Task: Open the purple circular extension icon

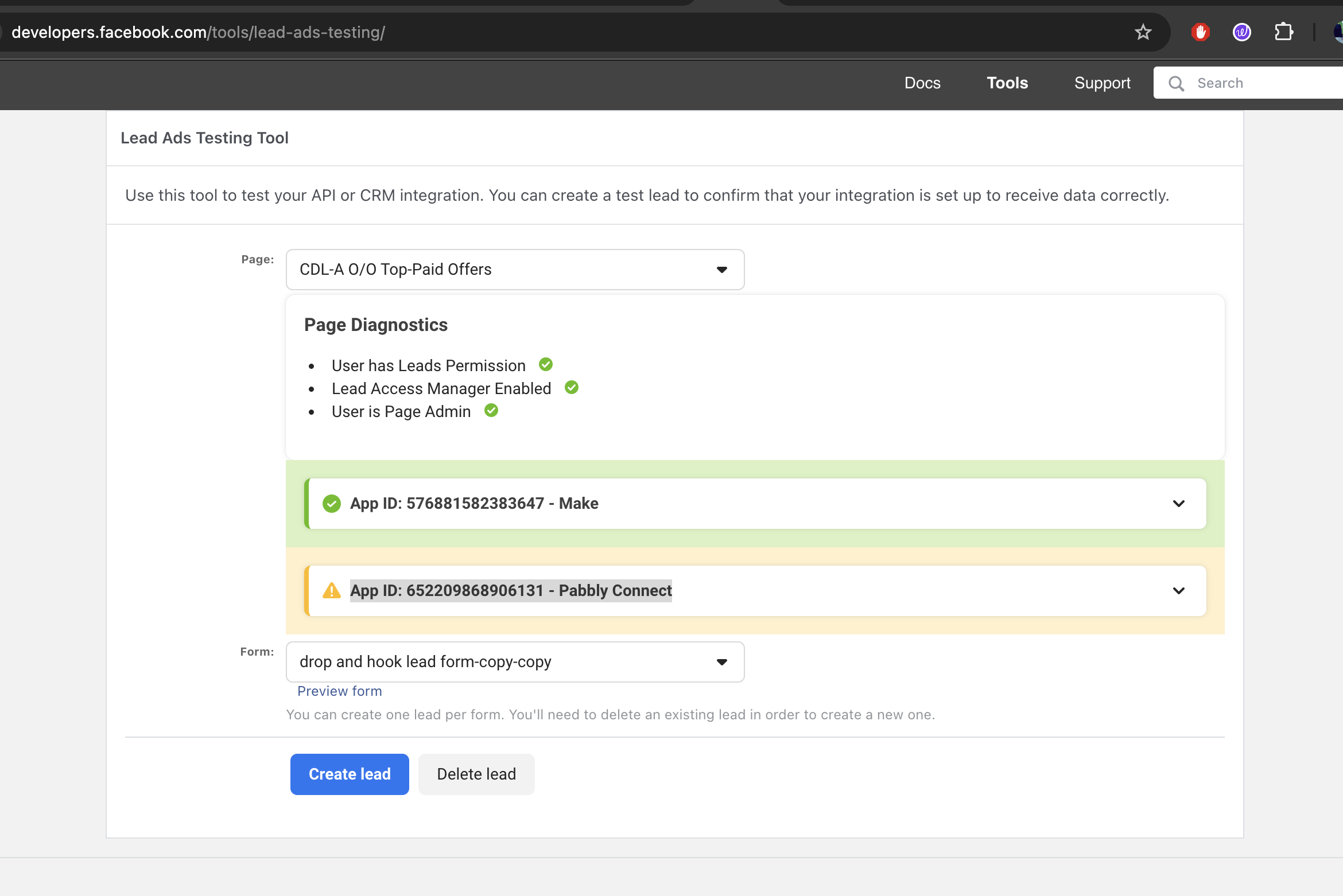Action: click(x=1242, y=32)
